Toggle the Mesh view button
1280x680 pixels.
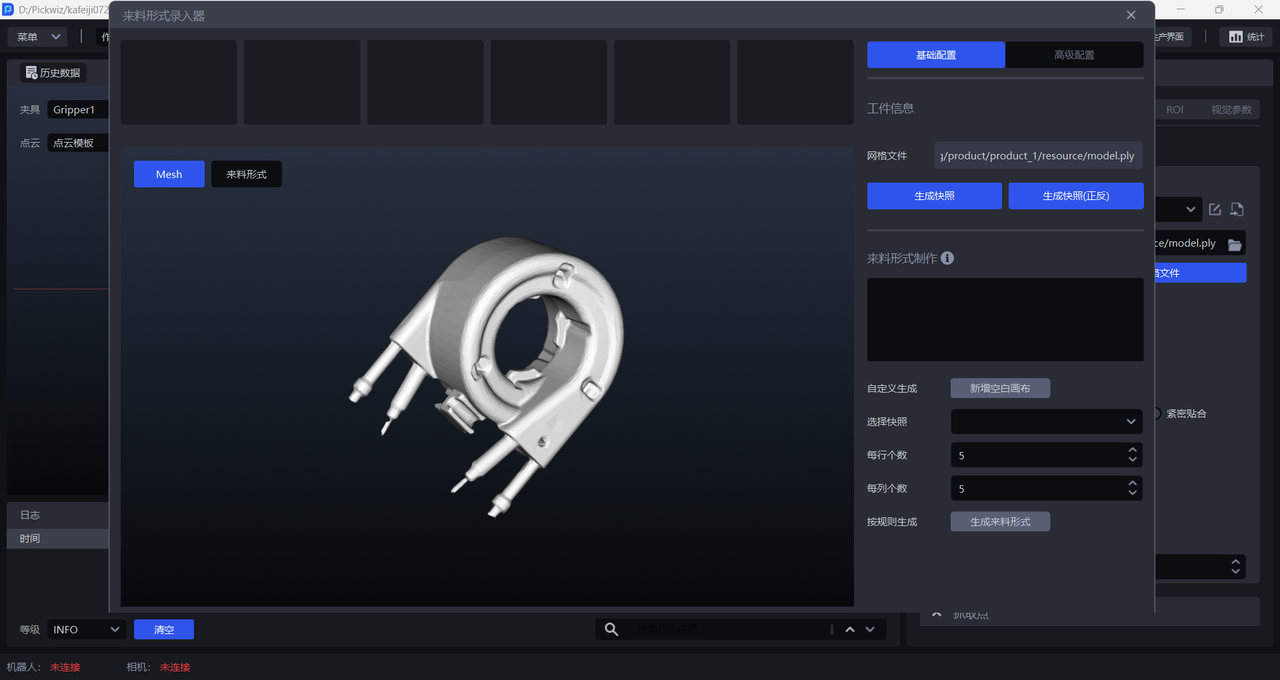[169, 174]
